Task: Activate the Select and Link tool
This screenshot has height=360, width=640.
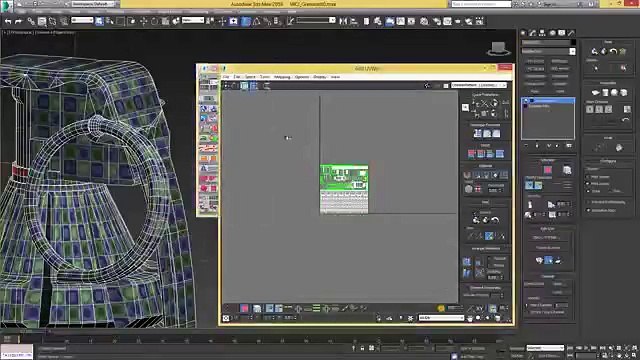Action: (x=31, y=21)
